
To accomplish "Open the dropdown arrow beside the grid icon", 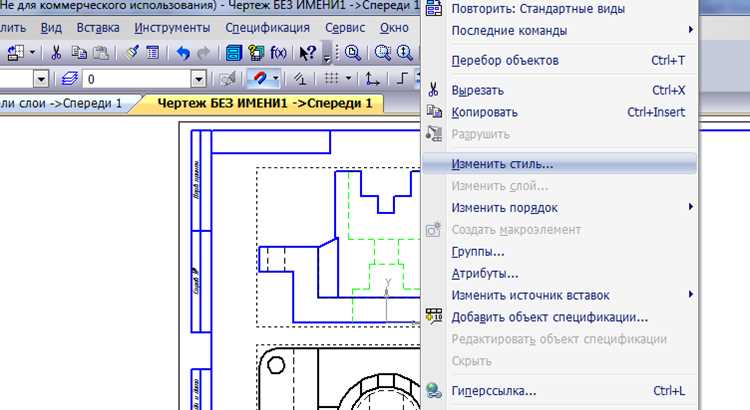I will tap(348, 78).
